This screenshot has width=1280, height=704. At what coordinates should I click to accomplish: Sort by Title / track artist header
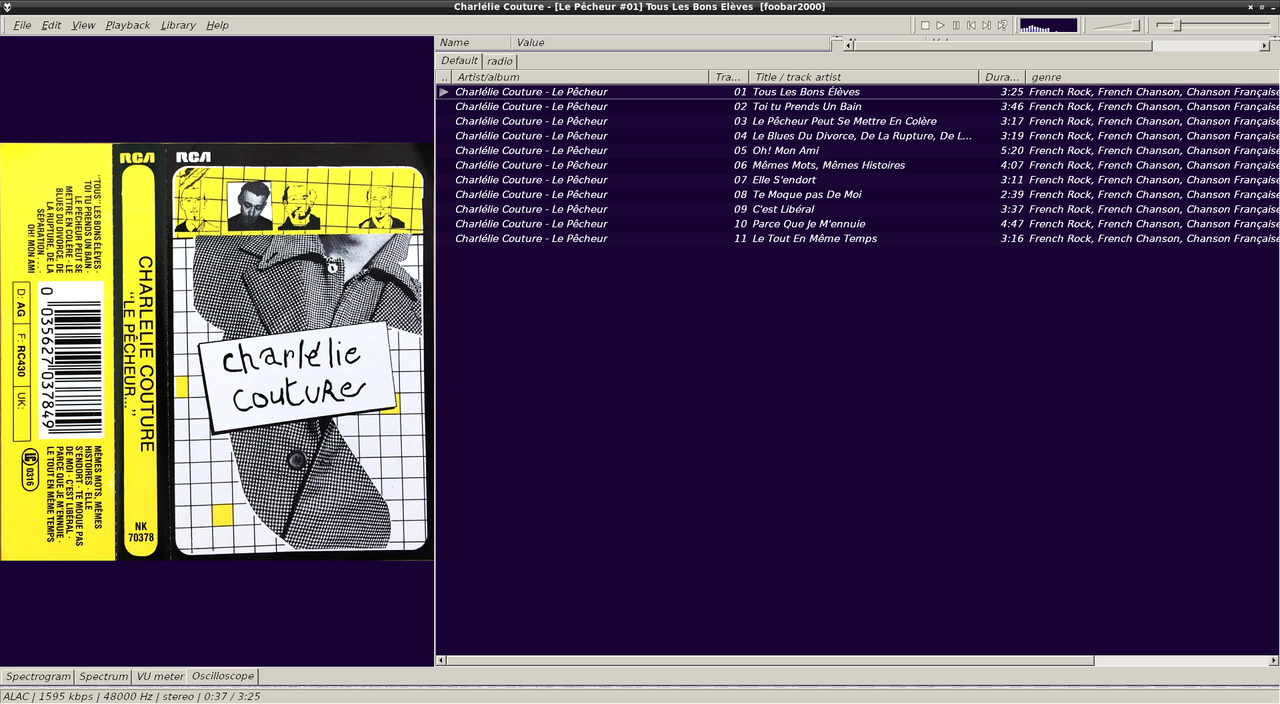tap(863, 77)
